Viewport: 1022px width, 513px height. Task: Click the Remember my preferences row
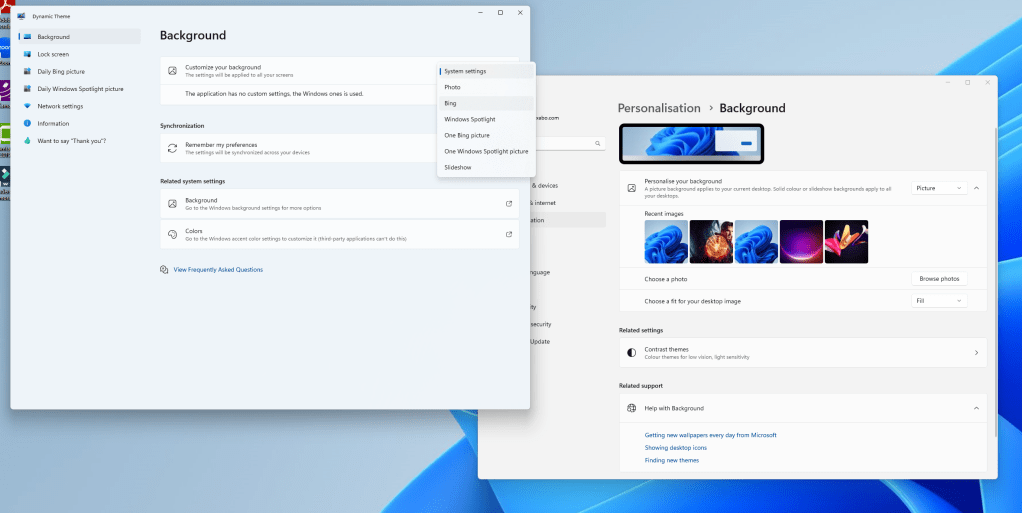[299, 148]
